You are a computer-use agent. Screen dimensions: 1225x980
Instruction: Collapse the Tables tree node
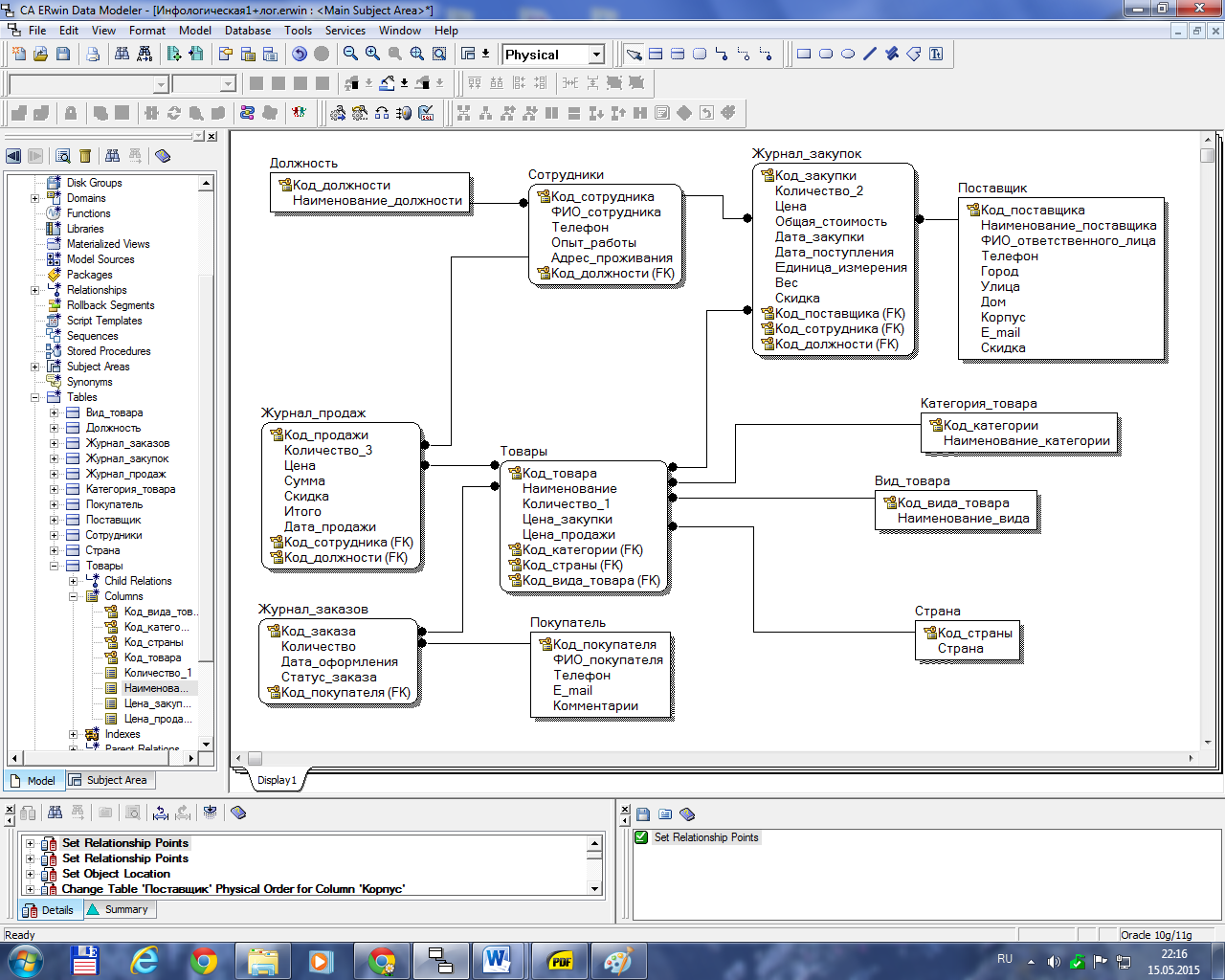pos(35,397)
